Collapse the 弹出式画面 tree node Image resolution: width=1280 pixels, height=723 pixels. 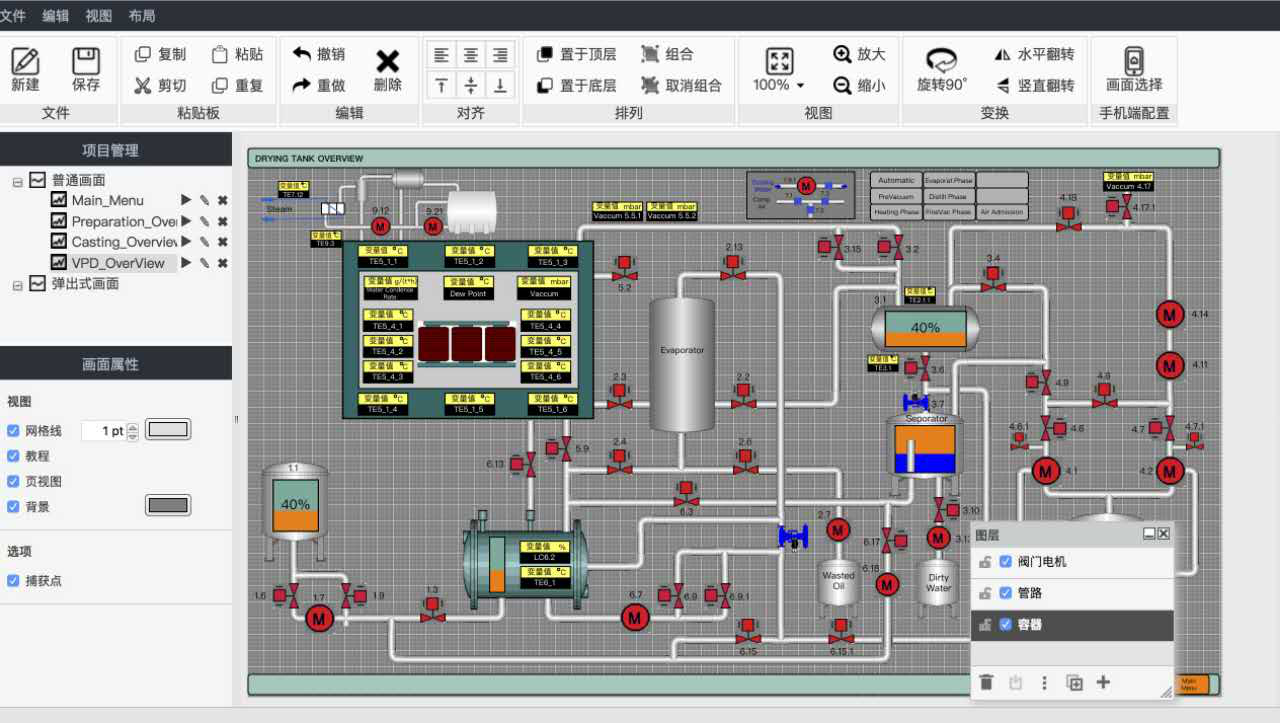click(x=18, y=284)
